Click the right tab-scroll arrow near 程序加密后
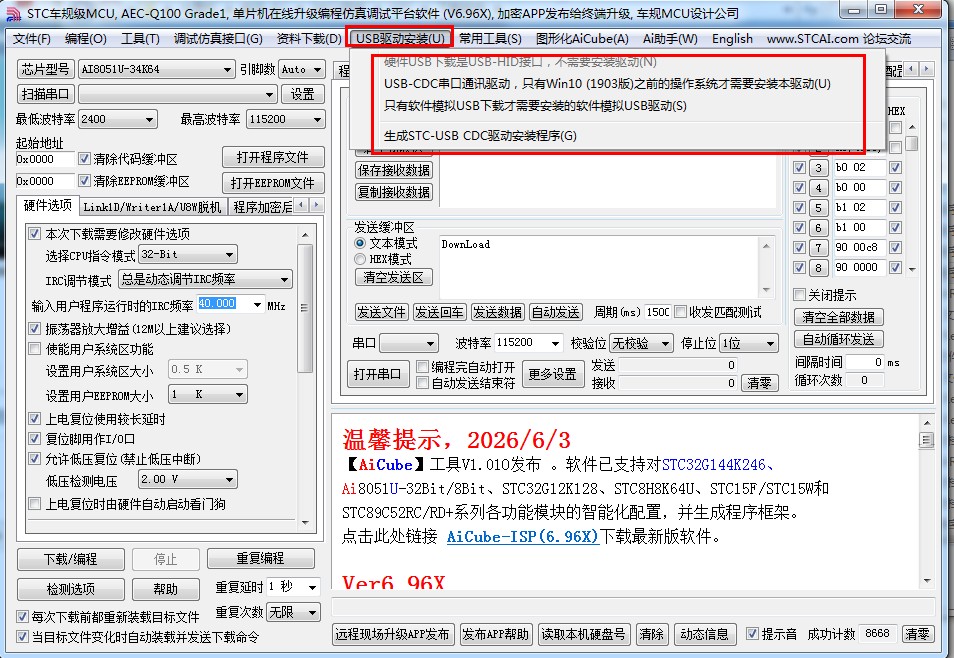The width and height of the screenshot is (954, 658). click(x=317, y=206)
